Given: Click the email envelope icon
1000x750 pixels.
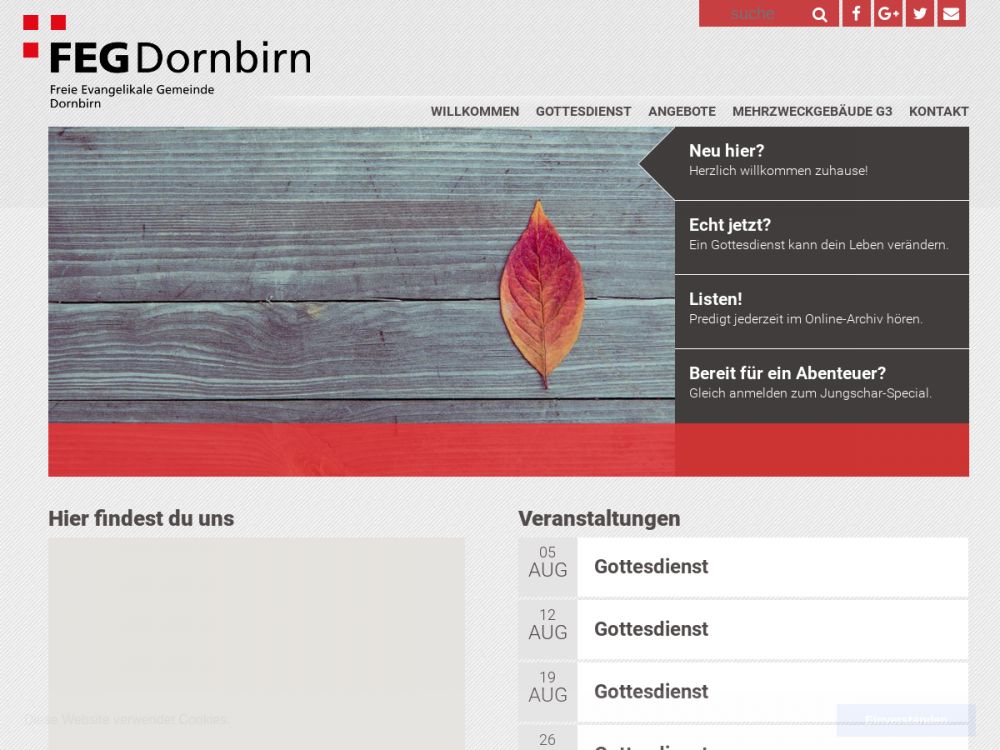Looking at the screenshot, I should (x=951, y=14).
